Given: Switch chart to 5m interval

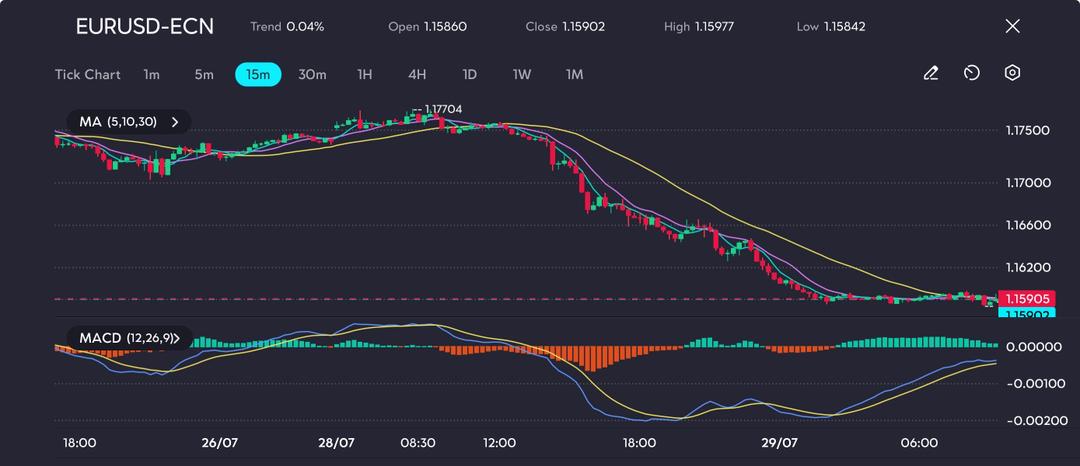Looking at the screenshot, I should click(x=204, y=74).
